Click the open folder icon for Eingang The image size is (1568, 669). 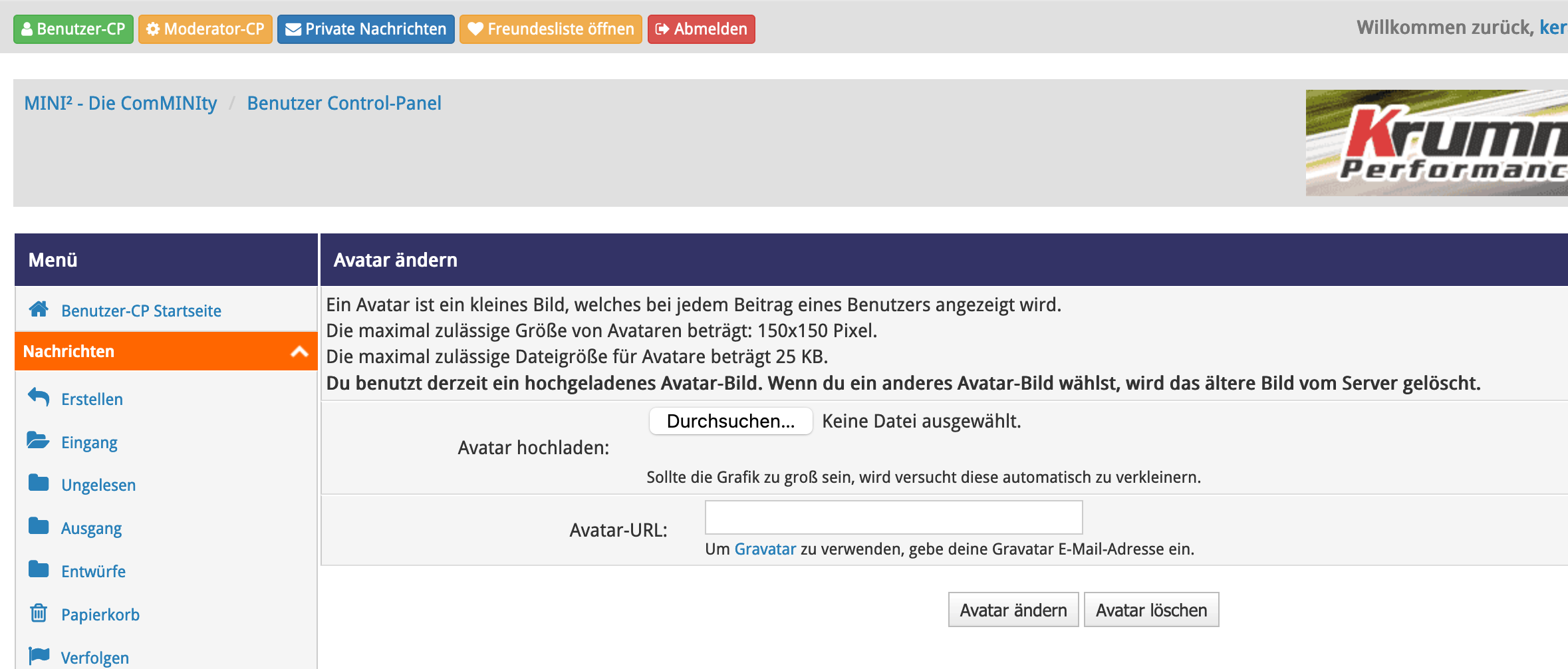click(x=38, y=440)
